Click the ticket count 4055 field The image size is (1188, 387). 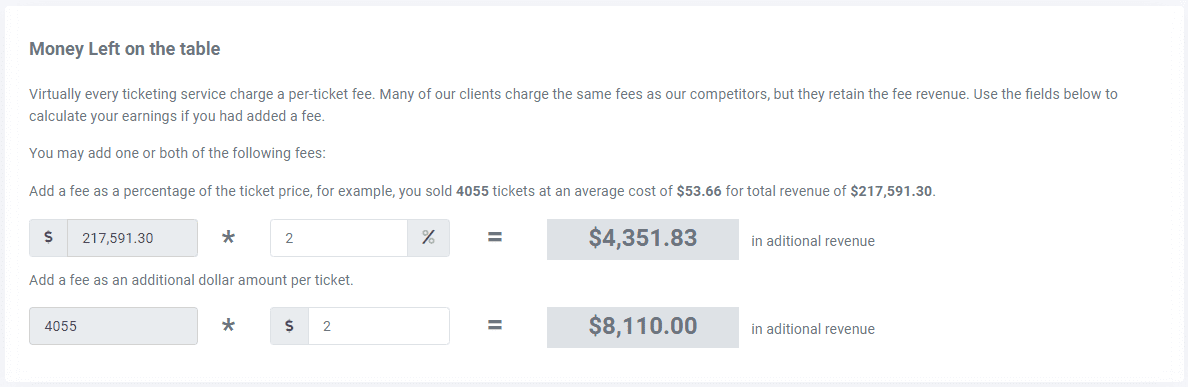coord(114,326)
